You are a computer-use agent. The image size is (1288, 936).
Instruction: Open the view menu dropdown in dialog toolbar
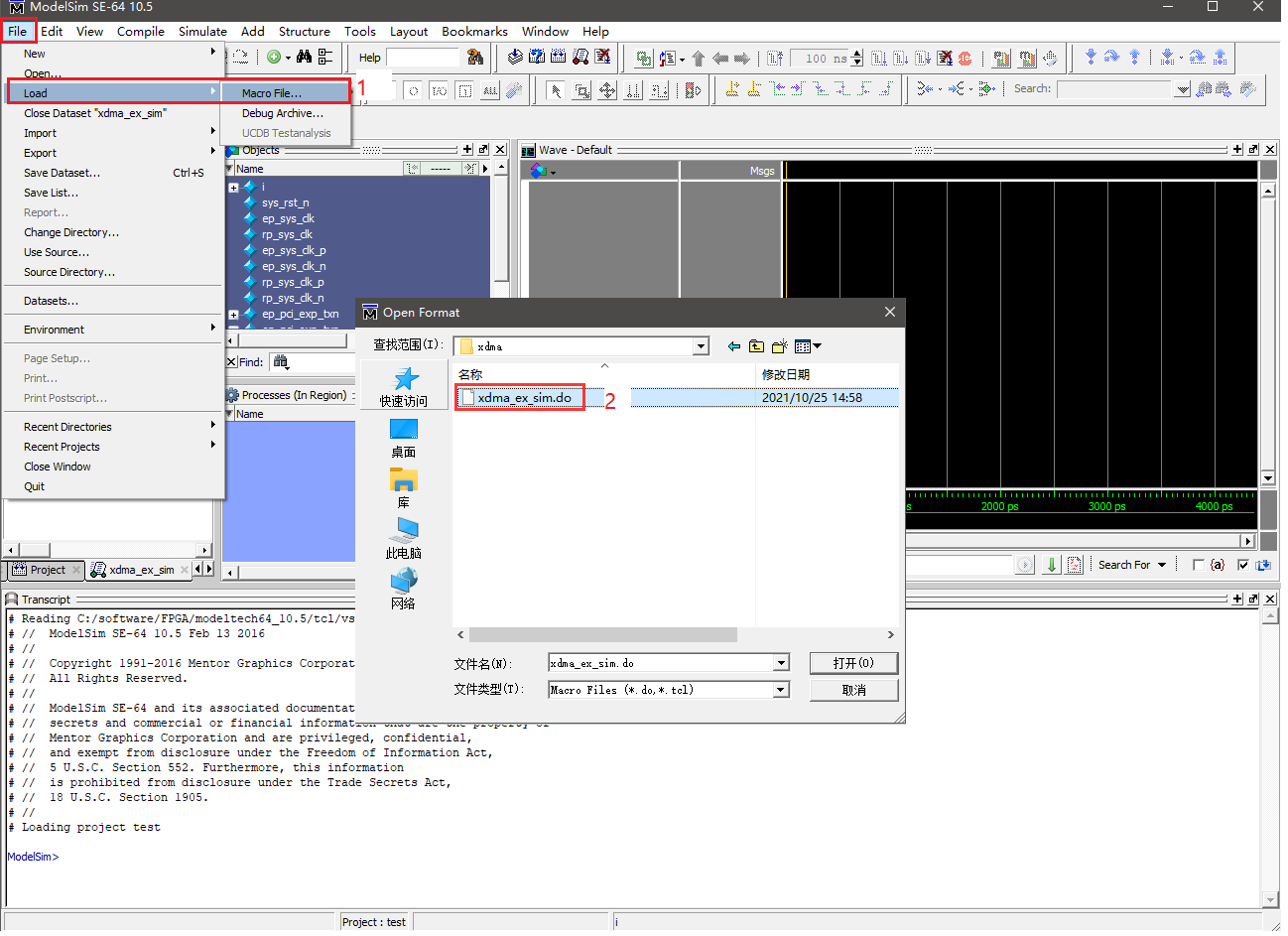pyautogui.click(x=809, y=346)
